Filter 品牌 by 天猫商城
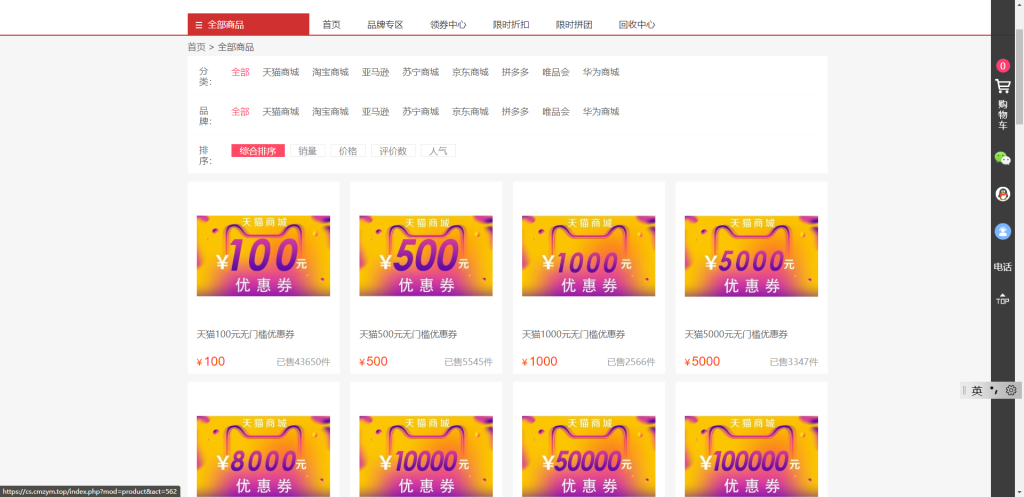1024x497 pixels. tap(281, 112)
